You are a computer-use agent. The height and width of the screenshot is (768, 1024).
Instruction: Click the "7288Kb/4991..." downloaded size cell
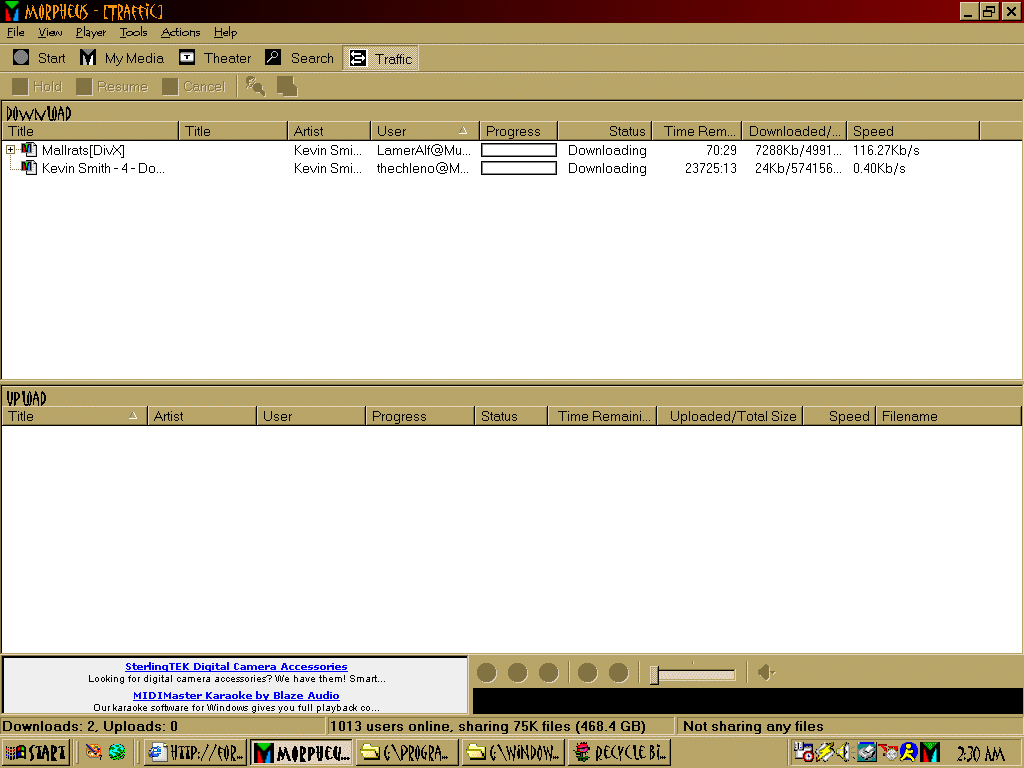pyautogui.click(x=798, y=150)
